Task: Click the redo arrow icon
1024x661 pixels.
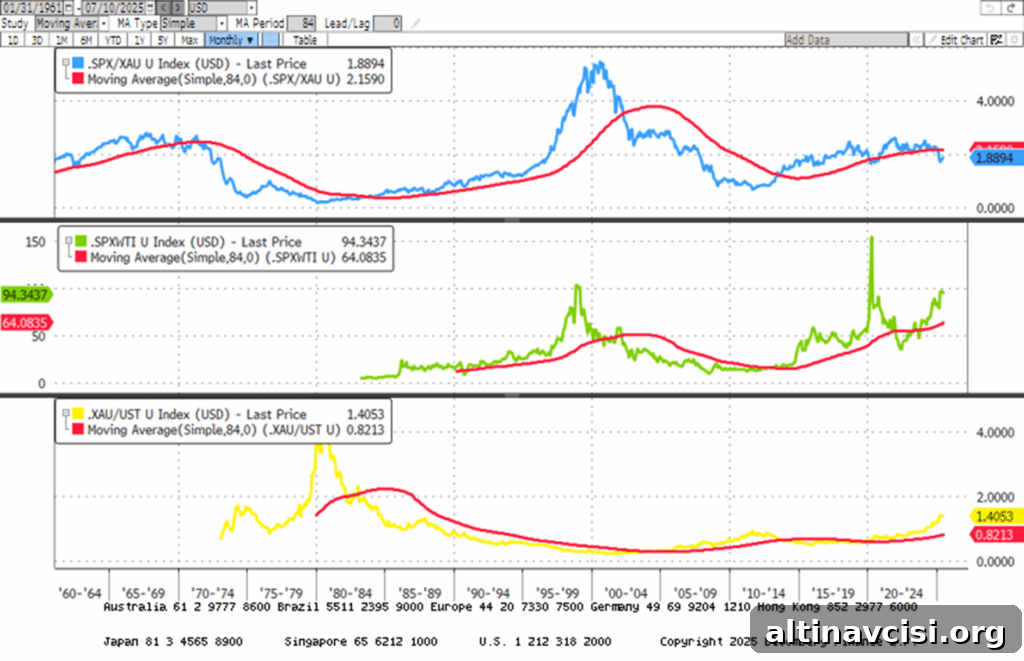Action: click(x=1012, y=7)
